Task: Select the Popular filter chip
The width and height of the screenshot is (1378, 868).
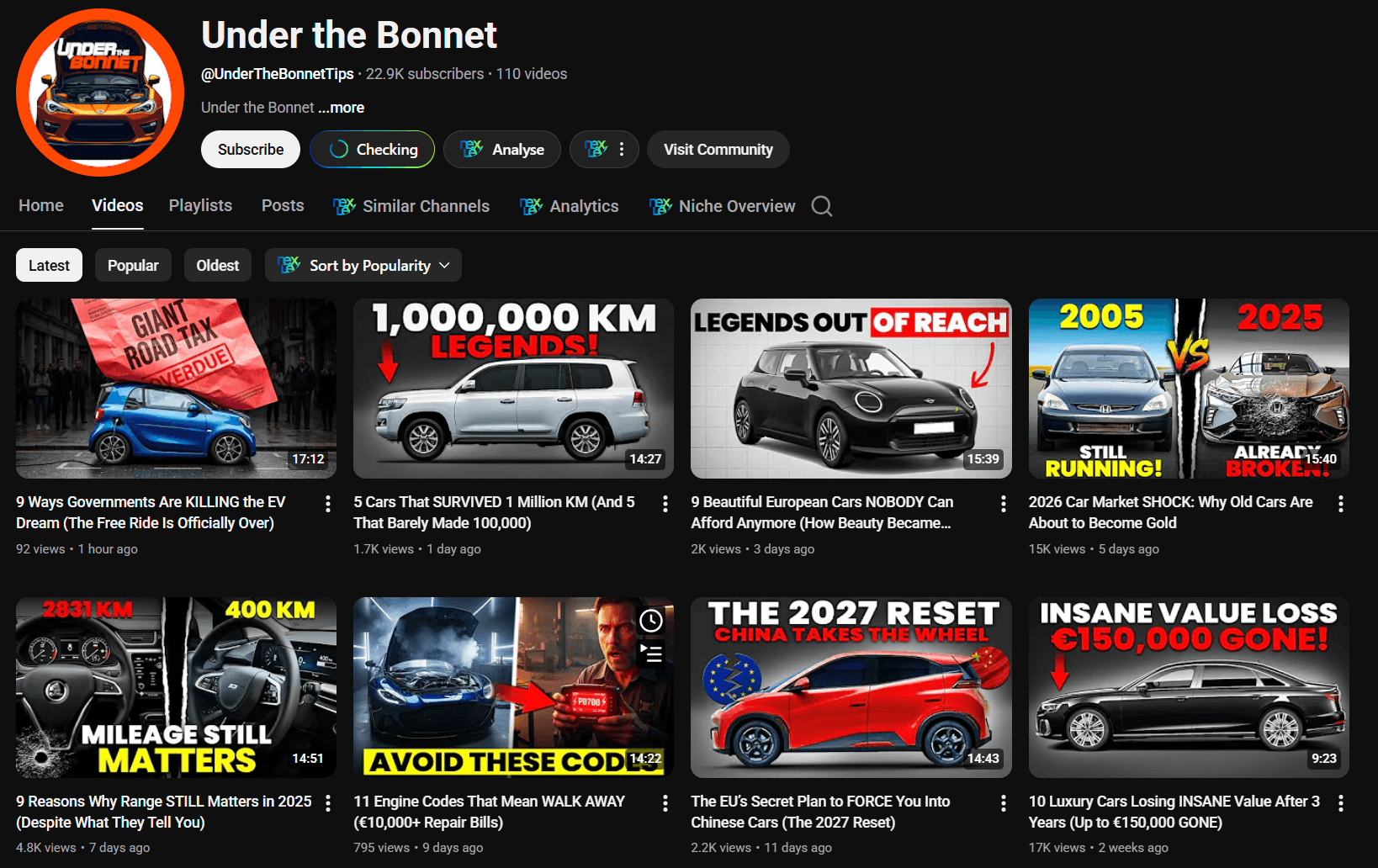Action: click(x=133, y=266)
